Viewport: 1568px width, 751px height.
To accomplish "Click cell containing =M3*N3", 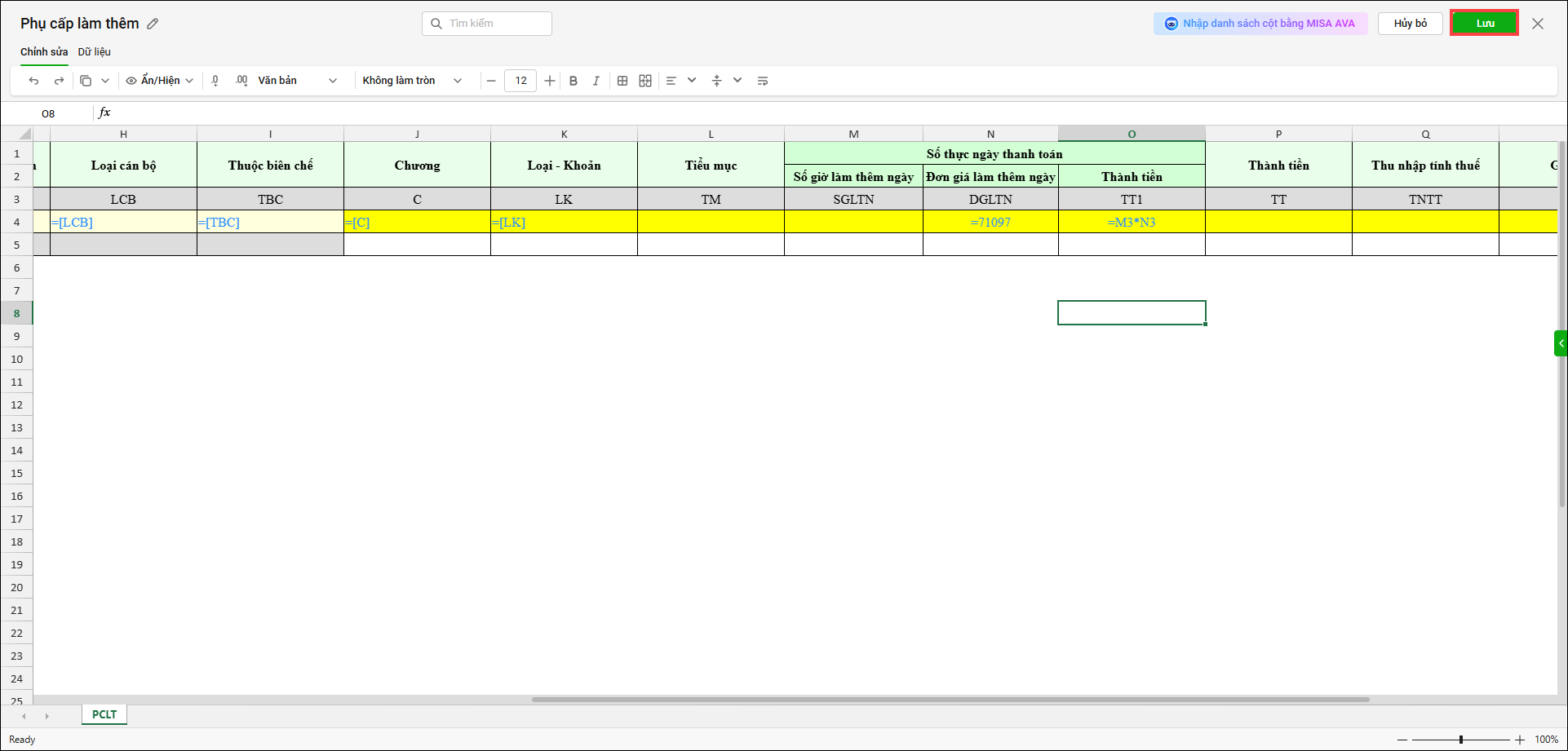I will [x=1132, y=222].
